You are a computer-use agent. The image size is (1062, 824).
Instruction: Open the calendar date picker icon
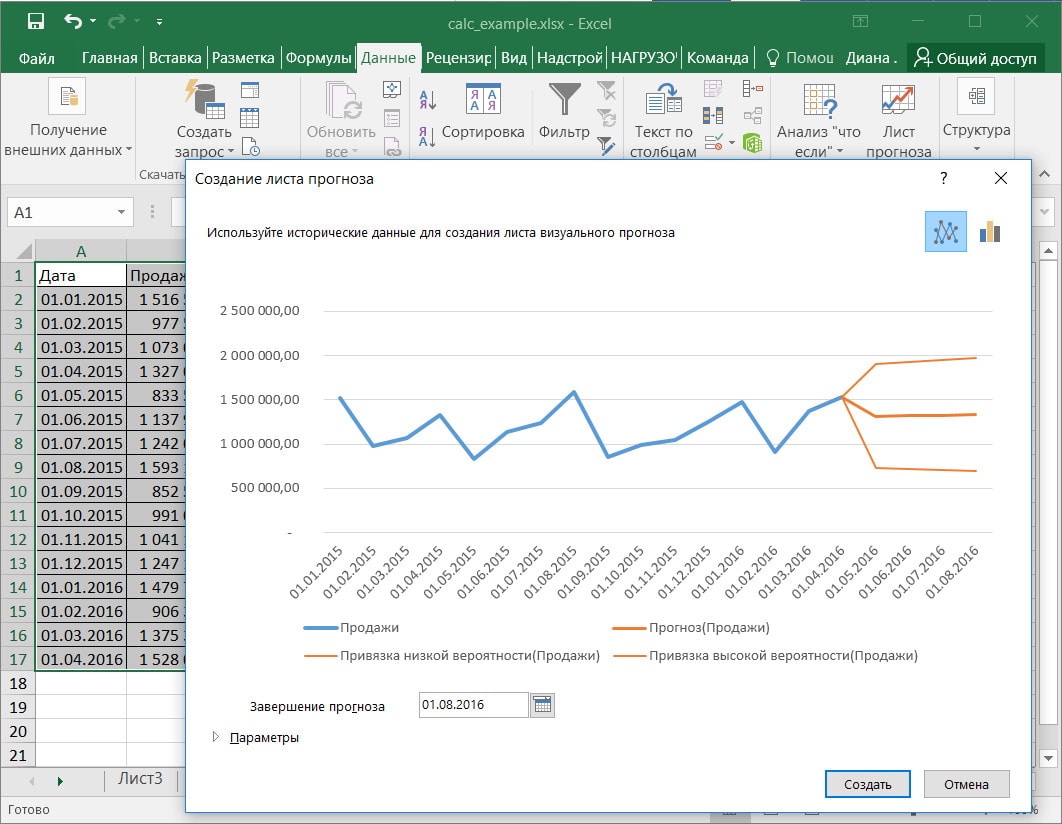point(542,705)
